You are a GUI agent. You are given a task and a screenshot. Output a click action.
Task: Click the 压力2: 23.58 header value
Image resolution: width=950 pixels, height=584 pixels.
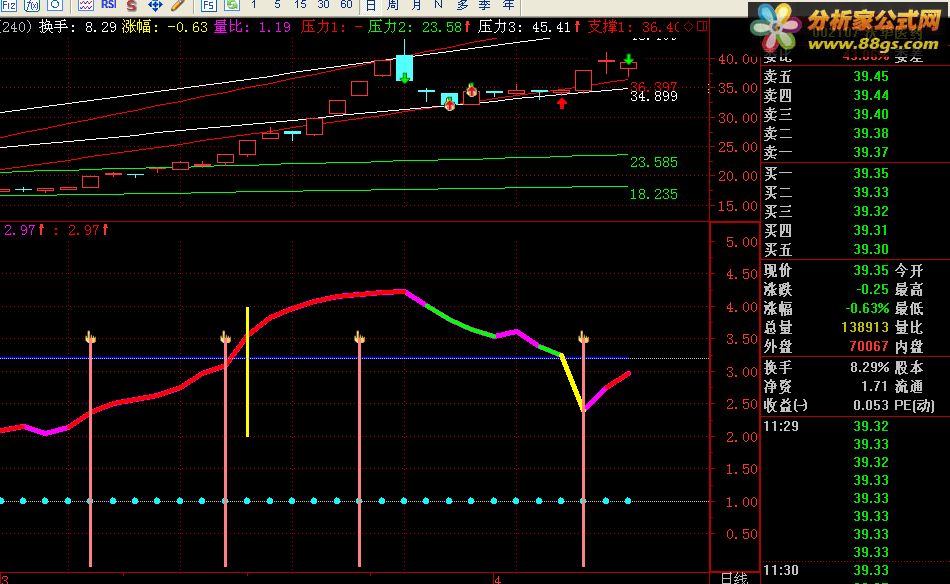pos(419,27)
